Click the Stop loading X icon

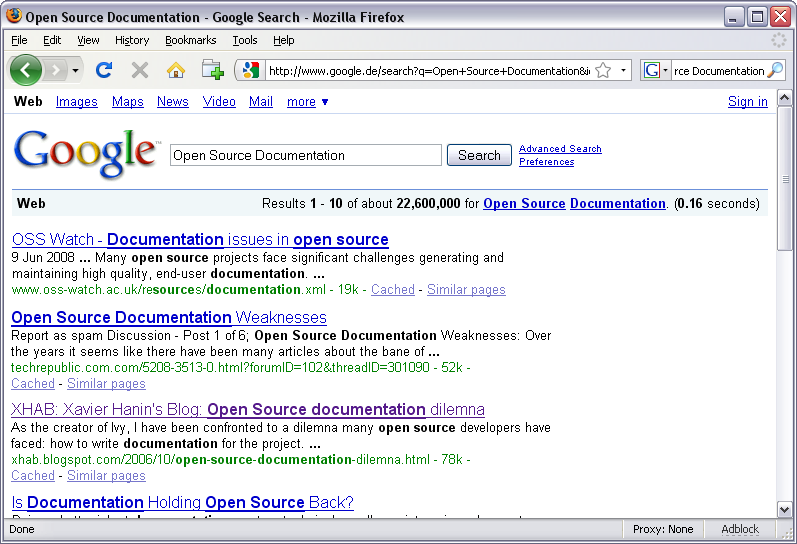click(x=140, y=70)
